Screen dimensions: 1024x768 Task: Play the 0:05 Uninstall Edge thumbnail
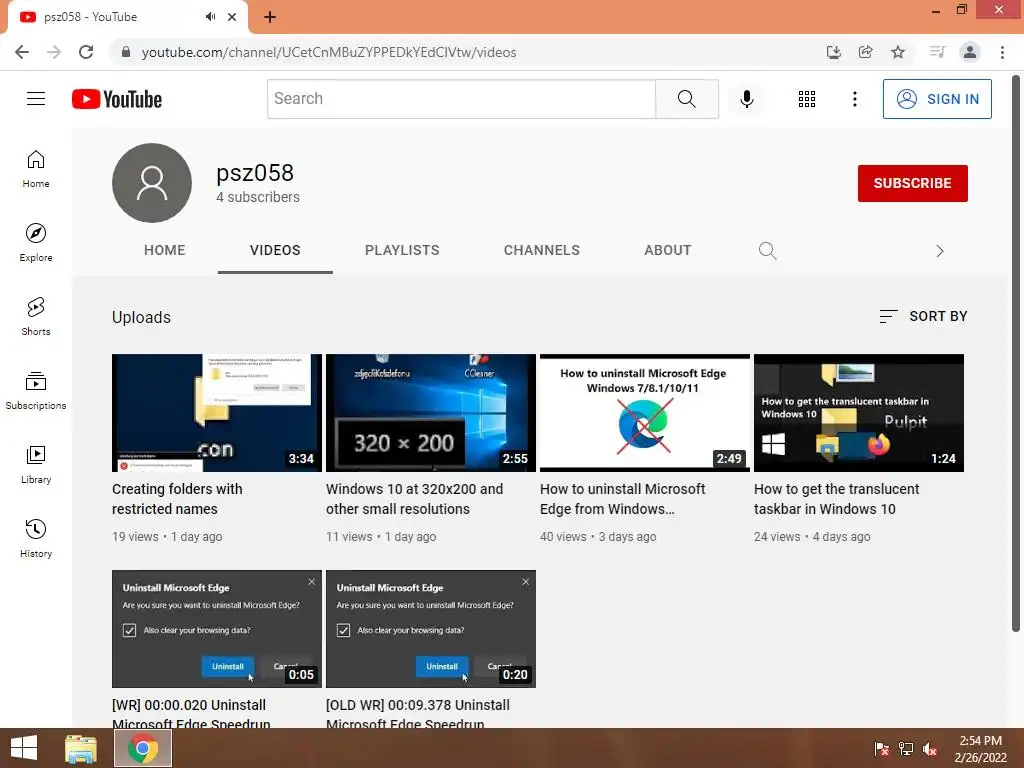pyautogui.click(x=217, y=629)
